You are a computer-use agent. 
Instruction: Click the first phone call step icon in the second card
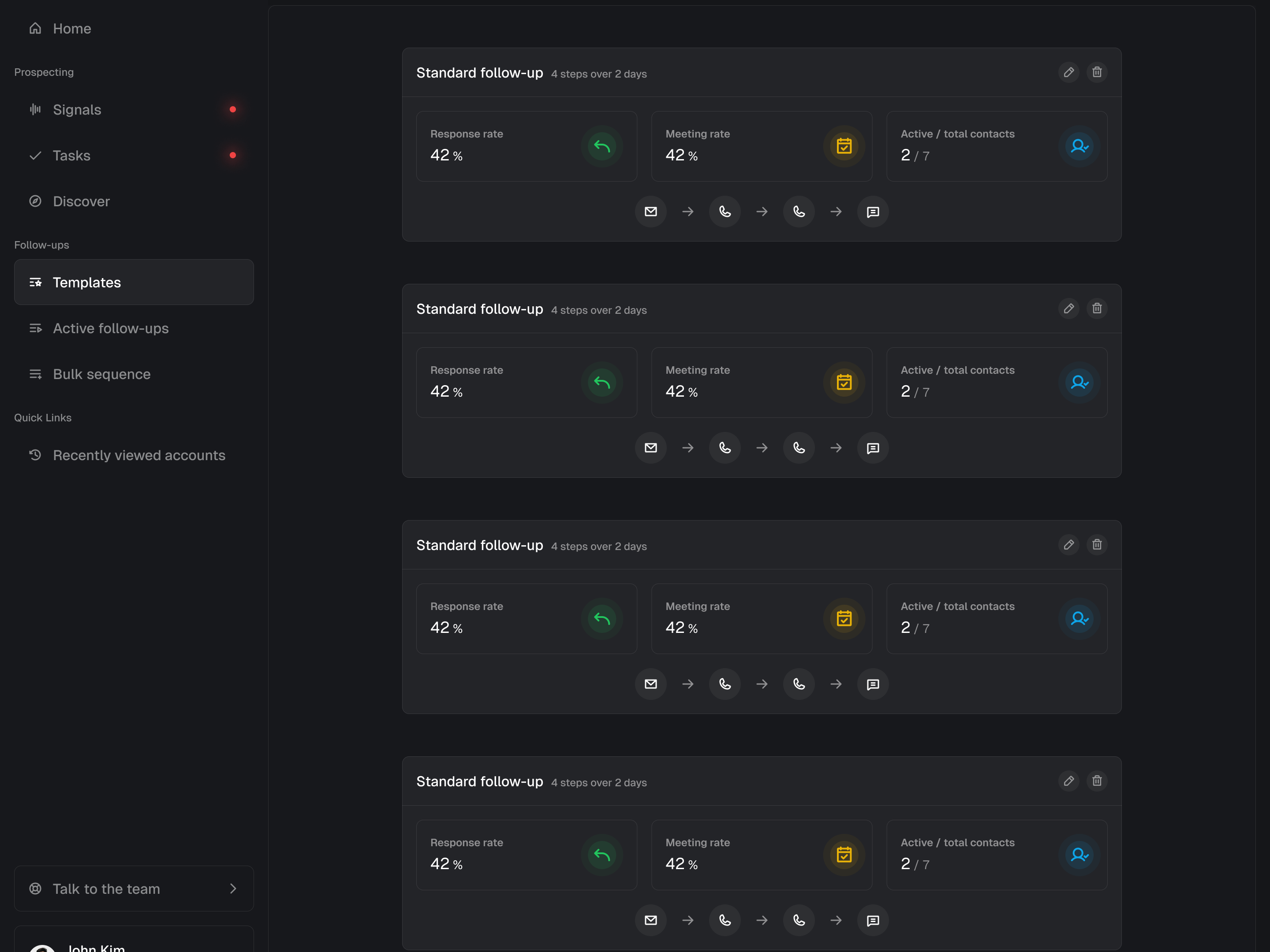pos(725,448)
